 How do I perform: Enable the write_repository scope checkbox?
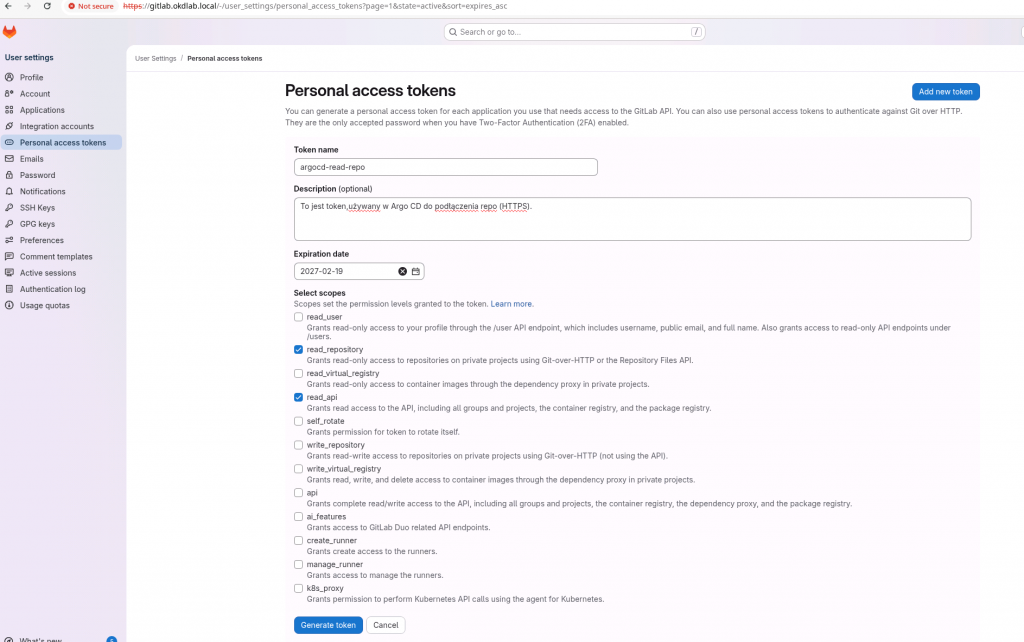pyautogui.click(x=298, y=445)
